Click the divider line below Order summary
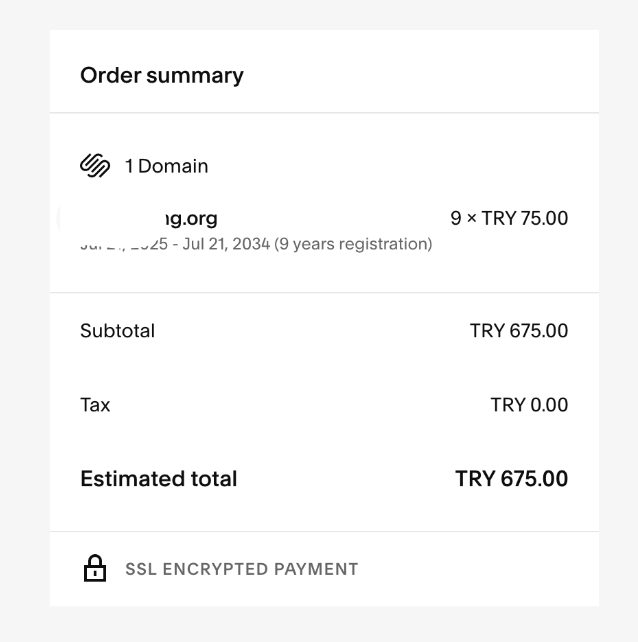The width and height of the screenshot is (638, 642). click(x=324, y=113)
